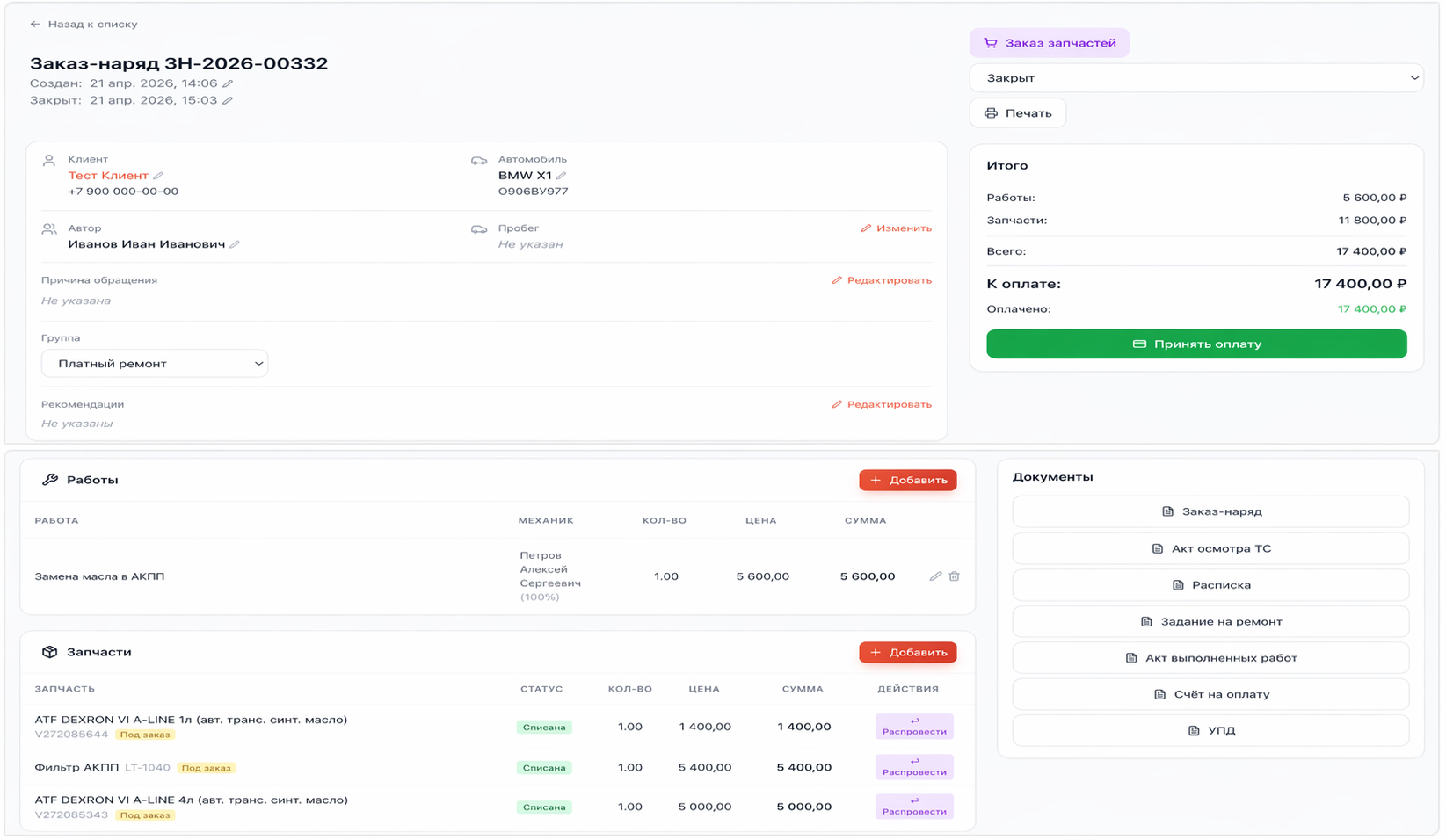This screenshot has width=1446, height=840.
Task: Edit the Замена масла в АКПП row
Action: [x=935, y=576]
